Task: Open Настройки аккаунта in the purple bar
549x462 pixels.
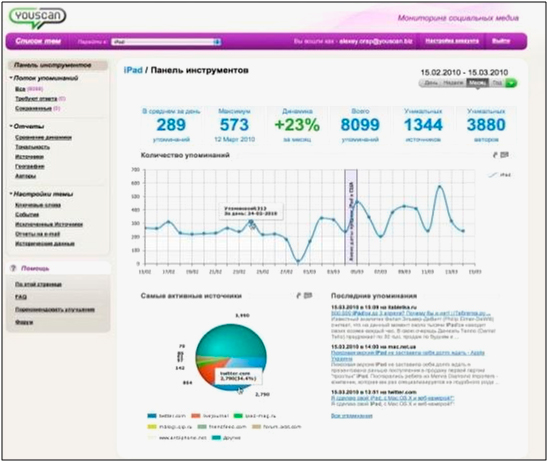Action: point(452,41)
